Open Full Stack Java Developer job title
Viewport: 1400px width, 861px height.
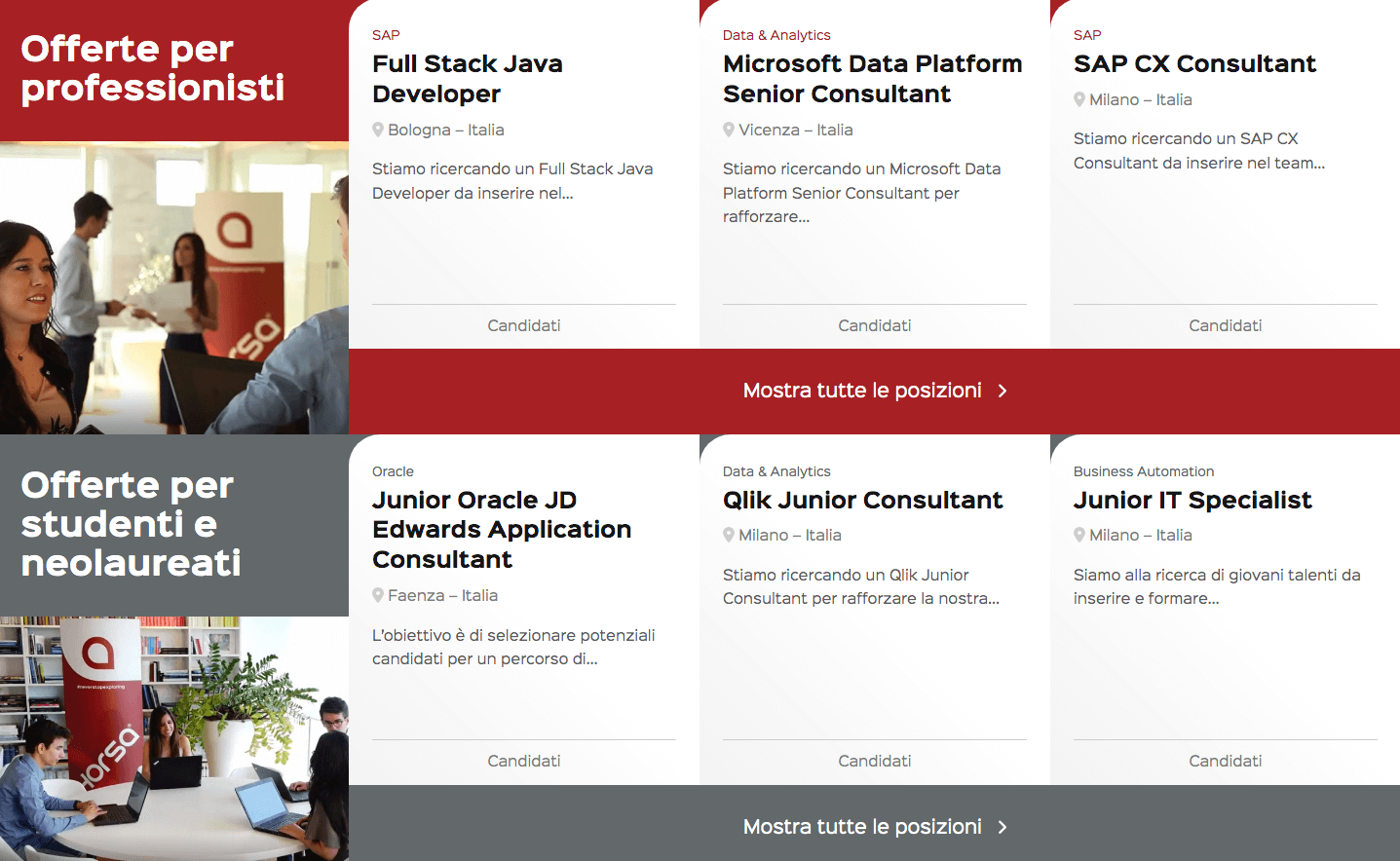pos(468,79)
